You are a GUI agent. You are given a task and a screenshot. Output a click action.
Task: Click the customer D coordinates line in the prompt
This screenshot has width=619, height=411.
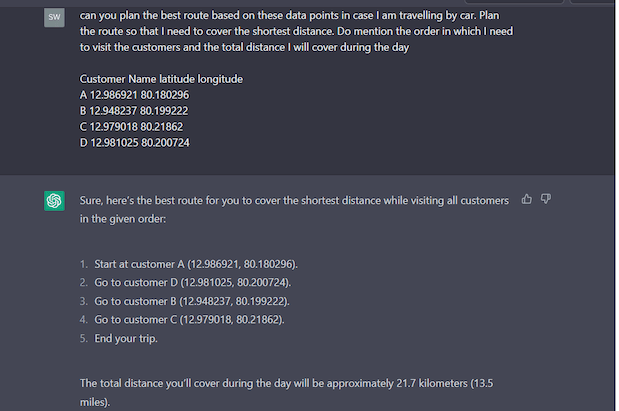tap(134, 143)
